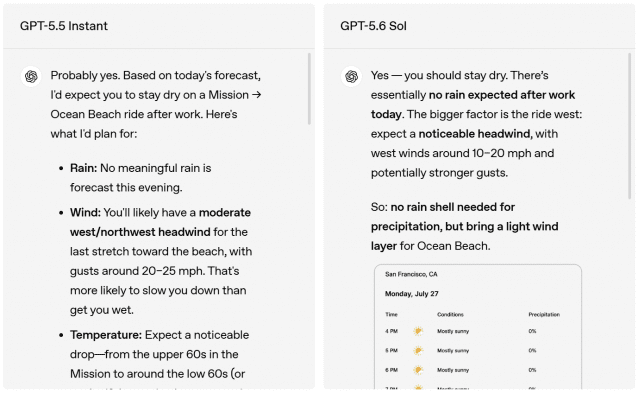Image resolution: width=638 pixels, height=393 pixels.
Task: Click the scrollbar in the GPT-5.5 Instant panel
Action: (x=309, y=89)
